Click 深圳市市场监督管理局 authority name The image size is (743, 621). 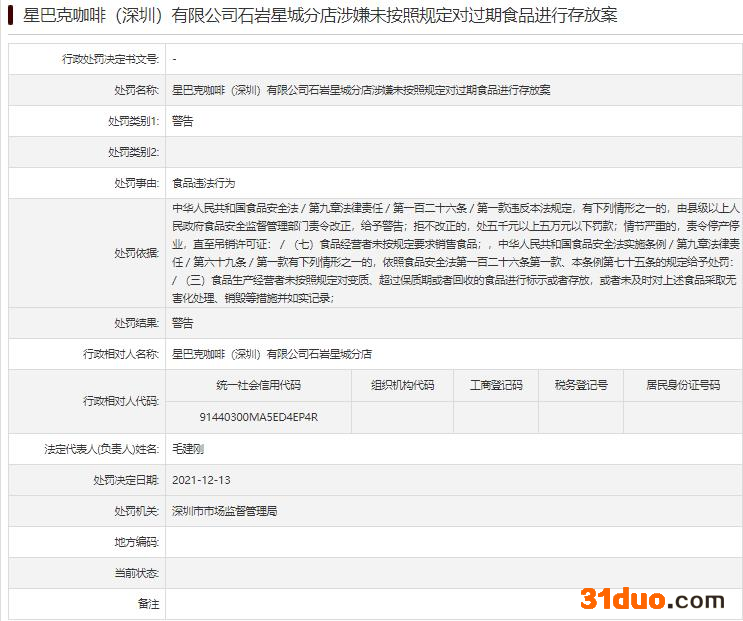(224, 511)
